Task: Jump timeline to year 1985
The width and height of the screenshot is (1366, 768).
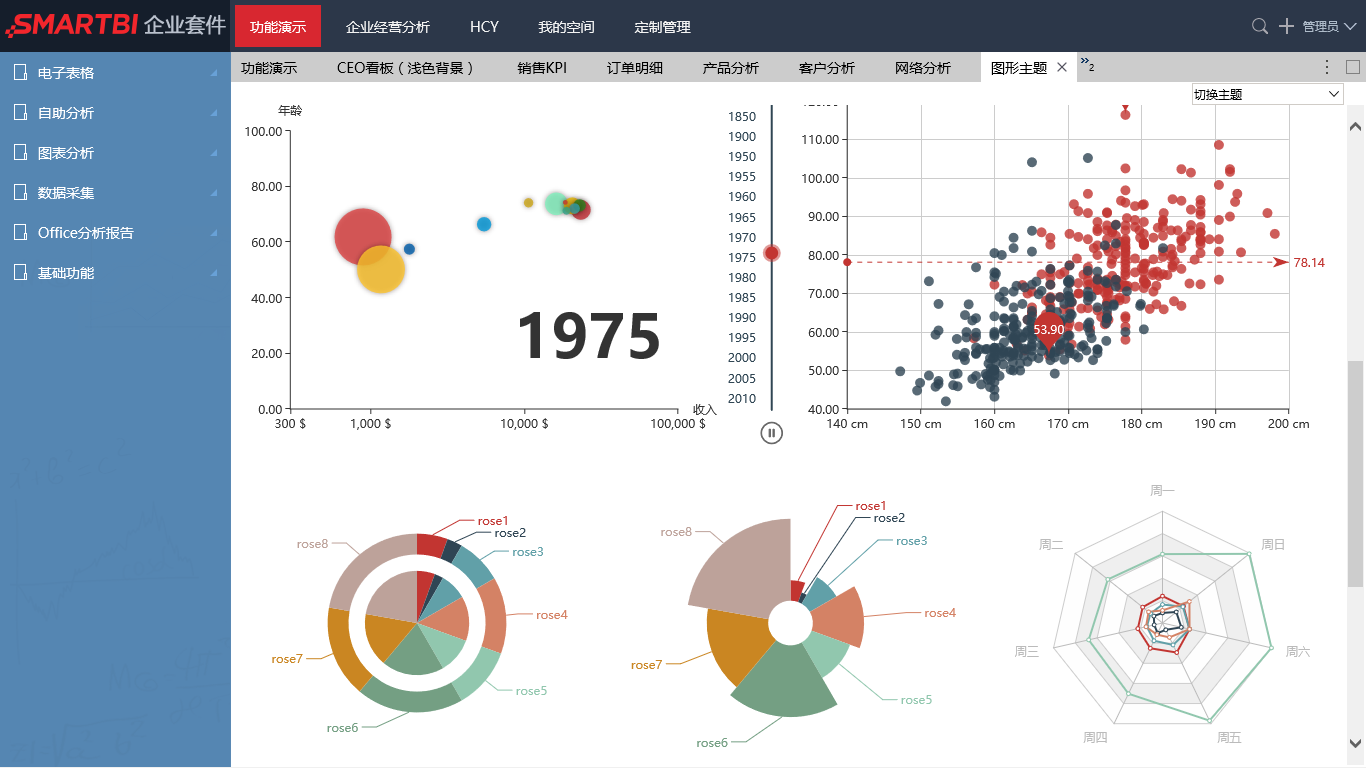Action: 742,298
